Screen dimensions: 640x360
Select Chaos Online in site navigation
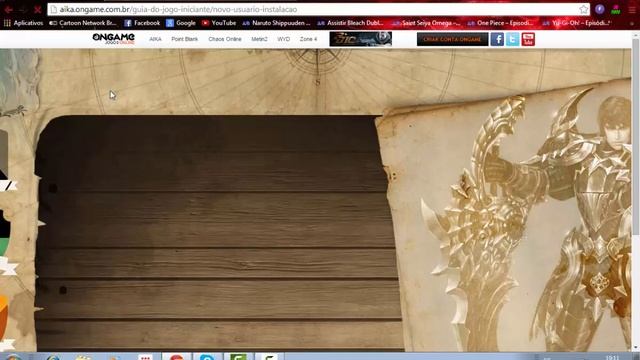225,39
